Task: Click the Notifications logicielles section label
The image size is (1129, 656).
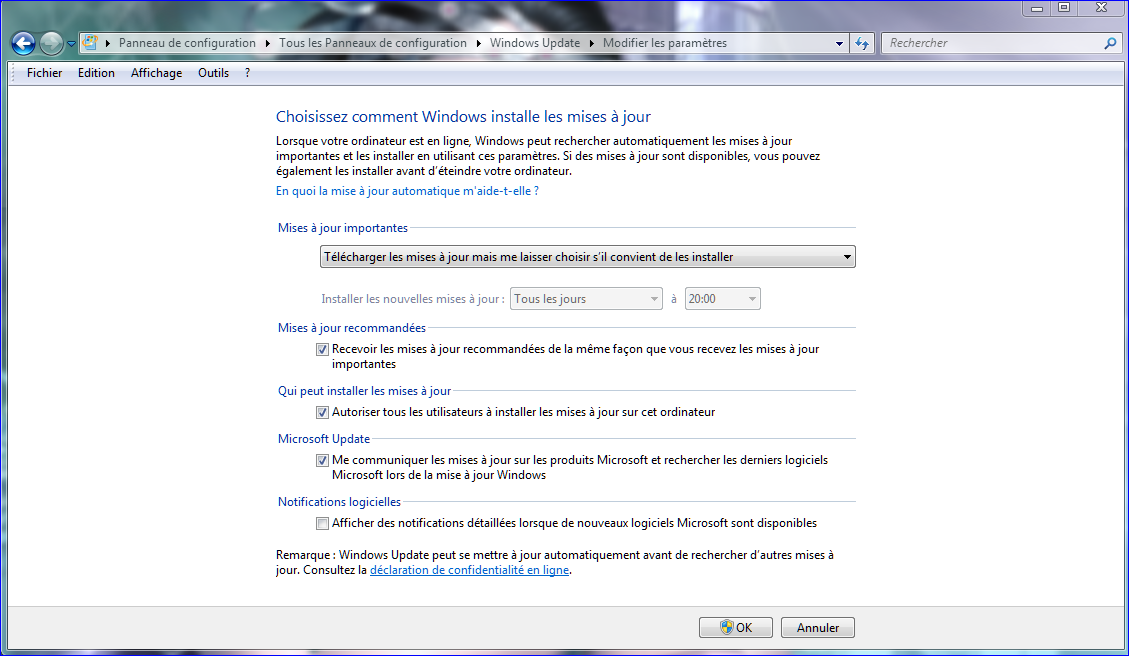Action: pyautogui.click(x=339, y=502)
